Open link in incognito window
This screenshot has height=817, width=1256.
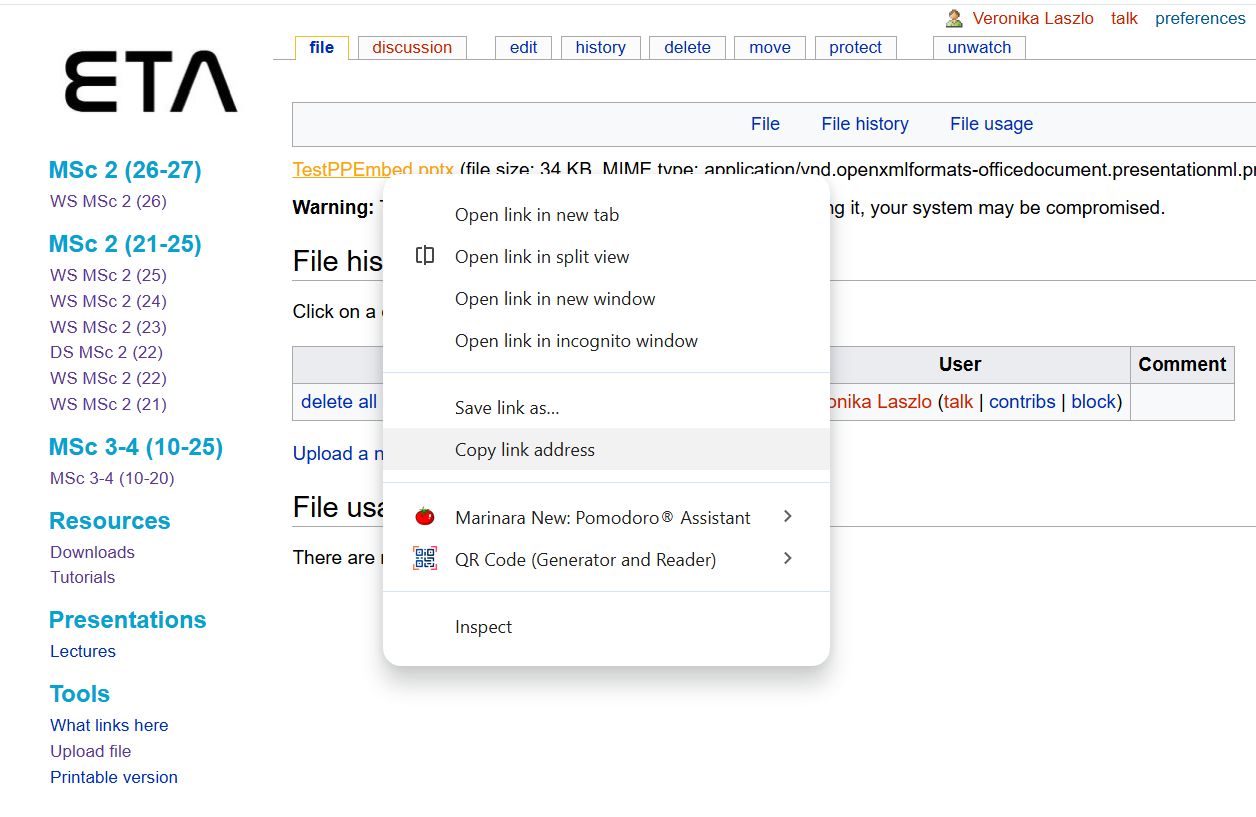[x=576, y=341]
